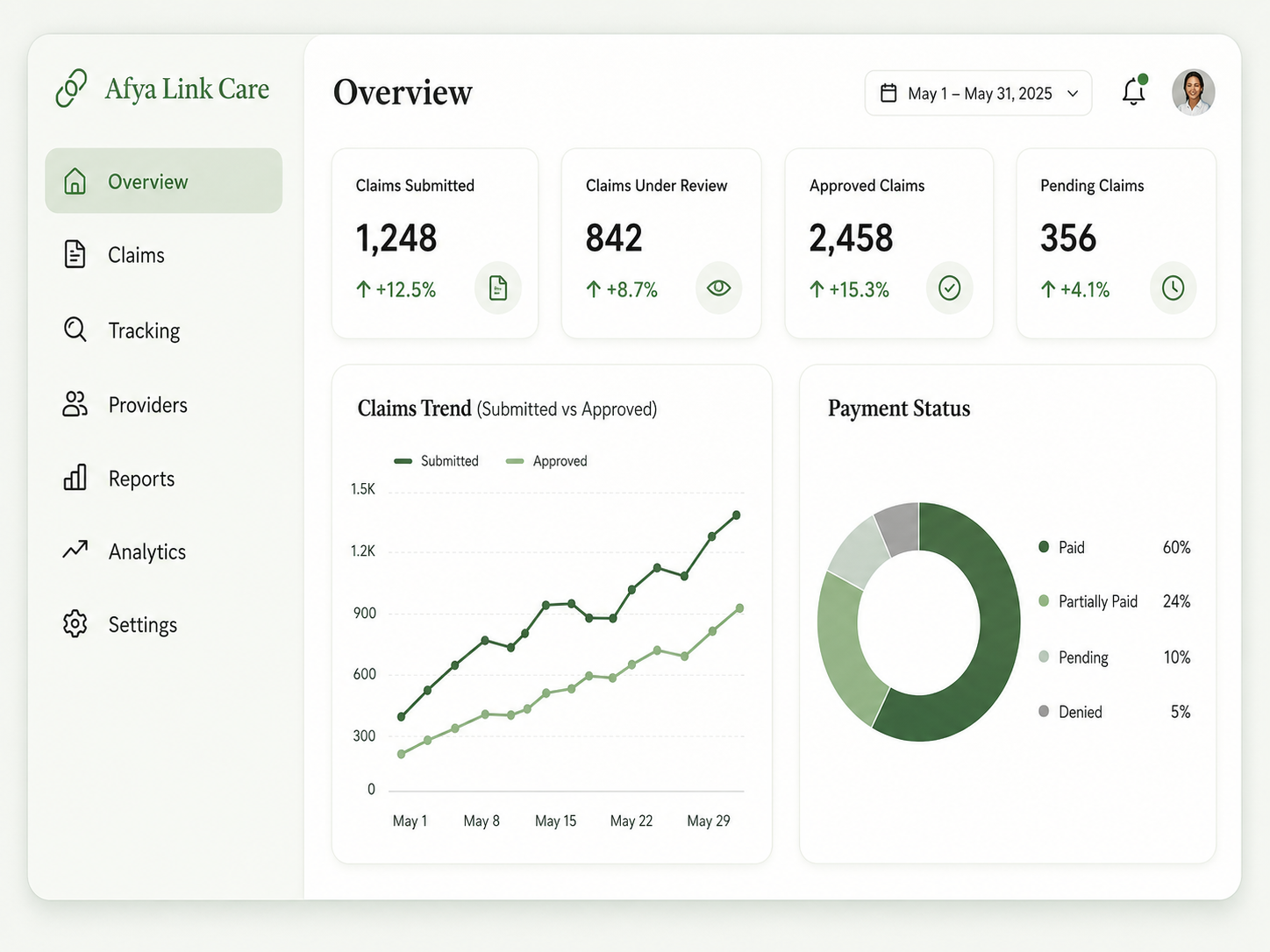Click the Claims Trend chart title
This screenshot has height=952, width=1270.
(507, 409)
